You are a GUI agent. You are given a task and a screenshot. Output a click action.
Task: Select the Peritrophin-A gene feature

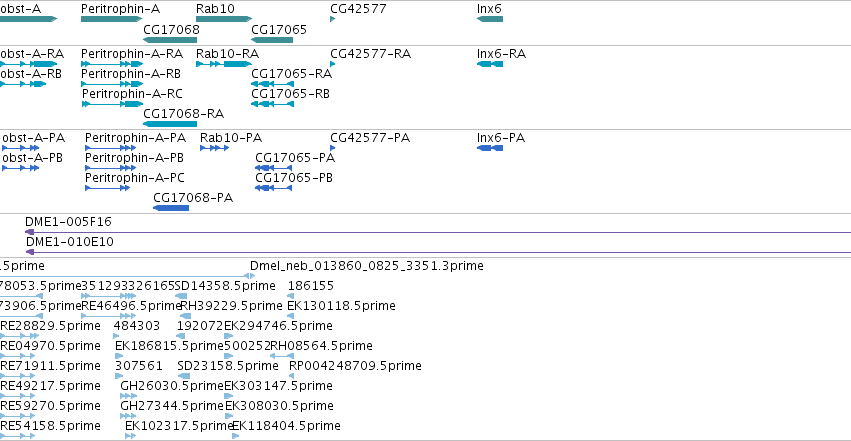[x=111, y=19]
